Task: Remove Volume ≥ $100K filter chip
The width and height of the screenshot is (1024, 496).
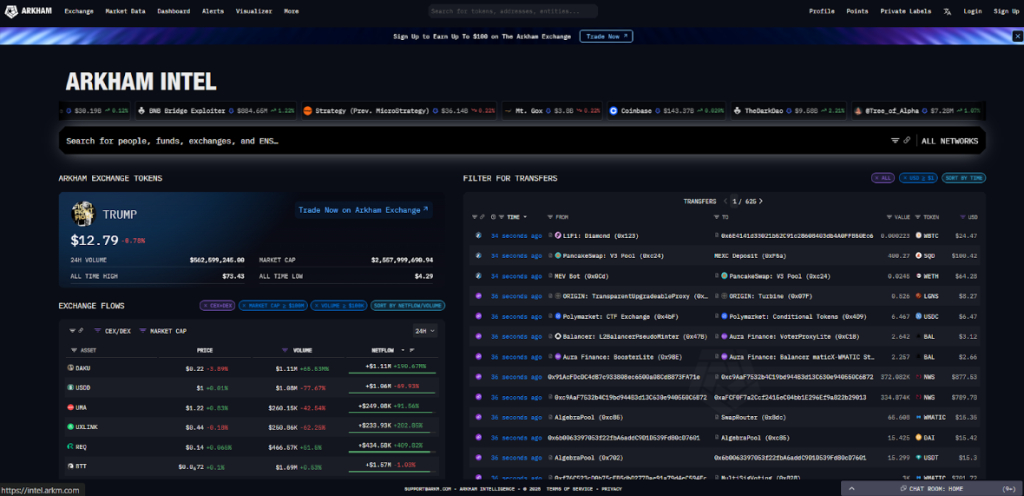Action: coord(338,305)
